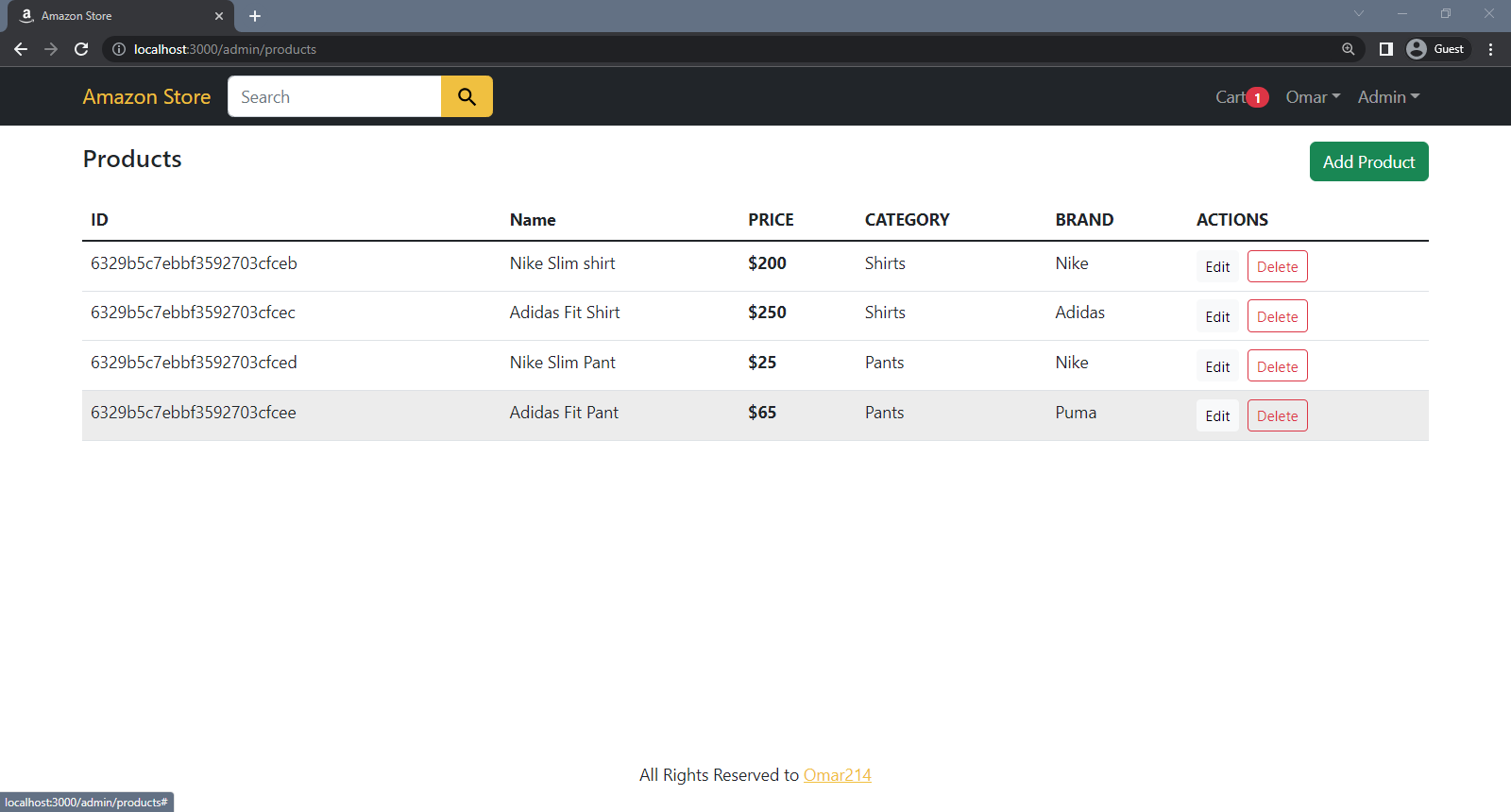The width and height of the screenshot is (1511, 812).
Task: Delete the Adidas Fit Shirt product
Action: pyautogui.click(x=1277, y=316)
